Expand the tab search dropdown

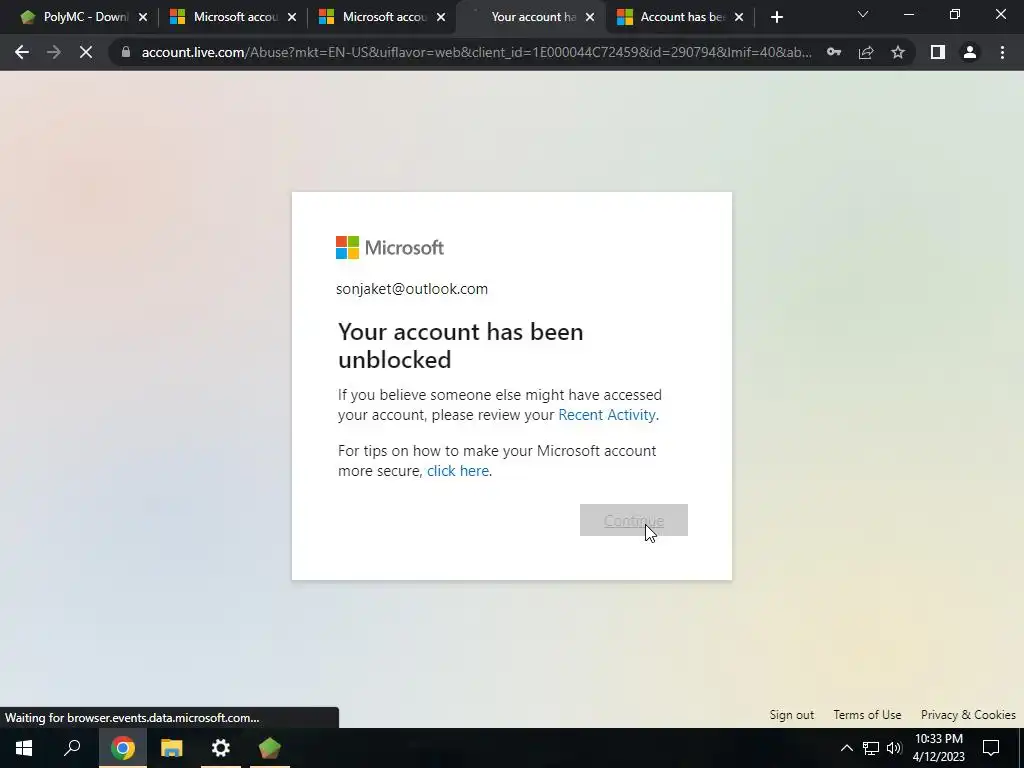(x=863, y=14)
